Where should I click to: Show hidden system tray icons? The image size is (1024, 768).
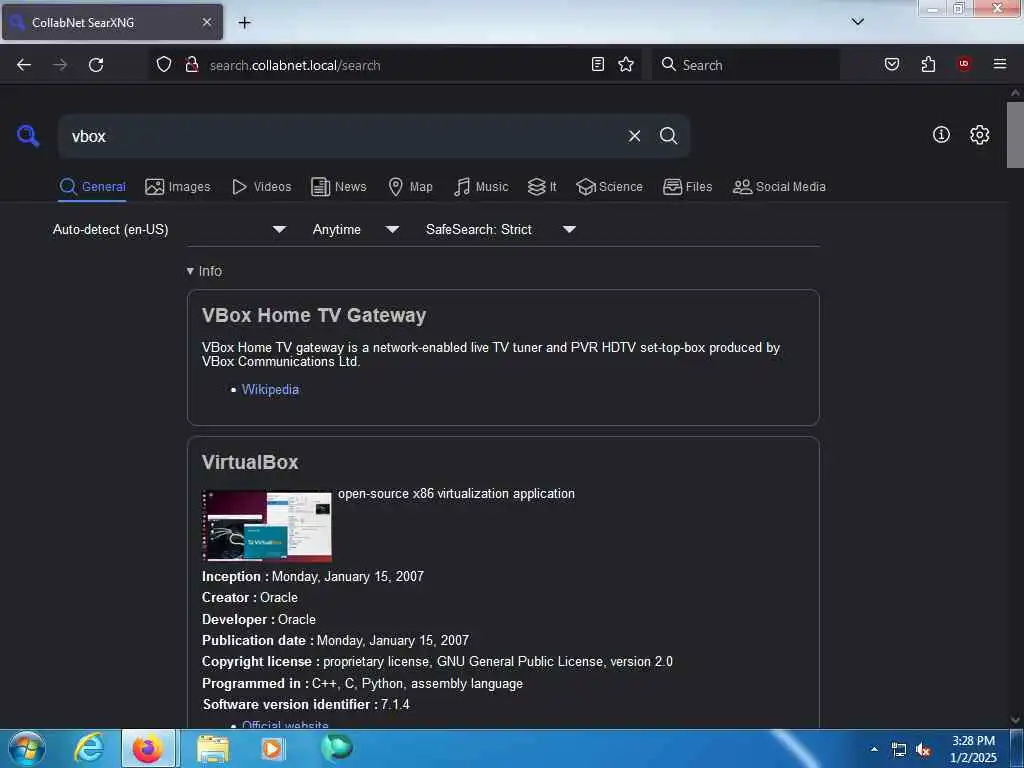[874, 749]
